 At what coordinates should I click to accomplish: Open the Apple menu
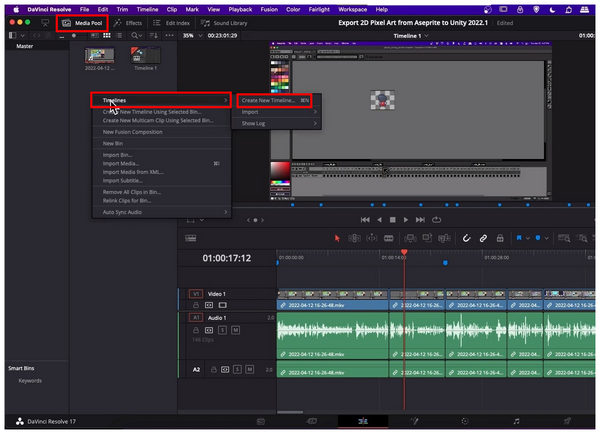[x=16, y=10]
